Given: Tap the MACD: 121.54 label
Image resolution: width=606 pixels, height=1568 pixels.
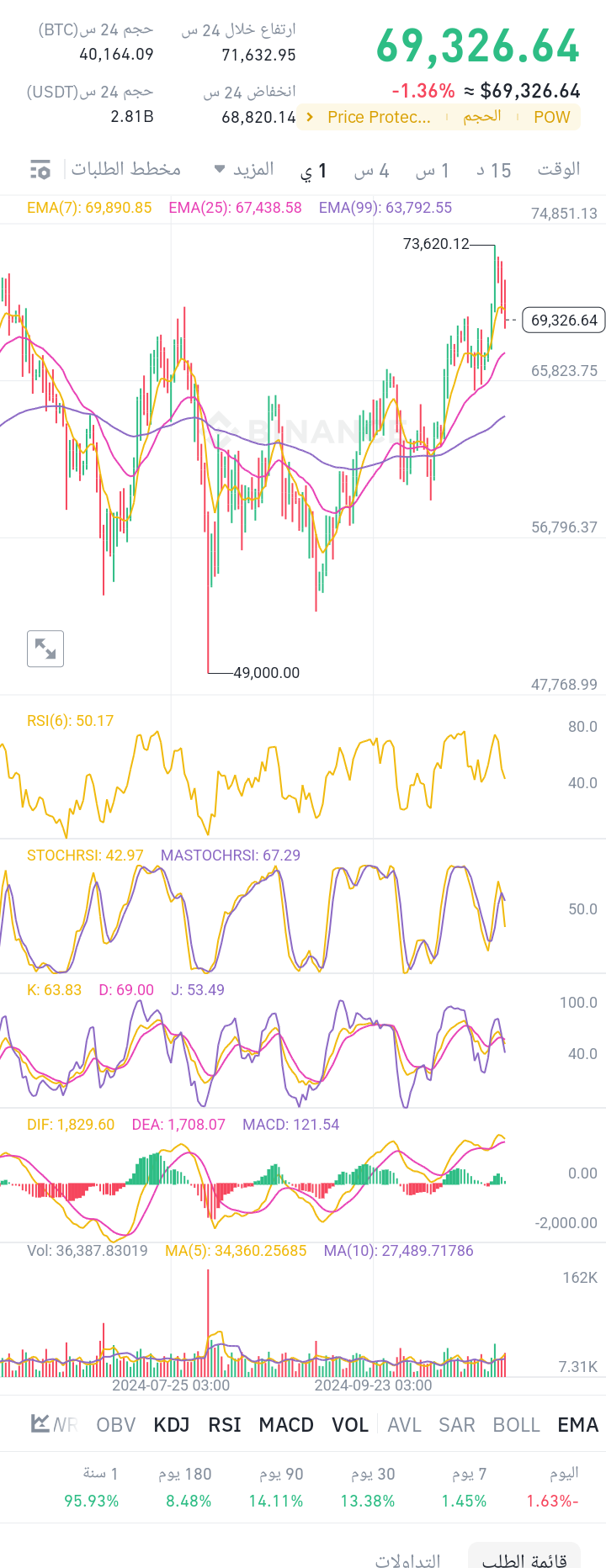Looking at the screenshot, I should (291, 1125).
